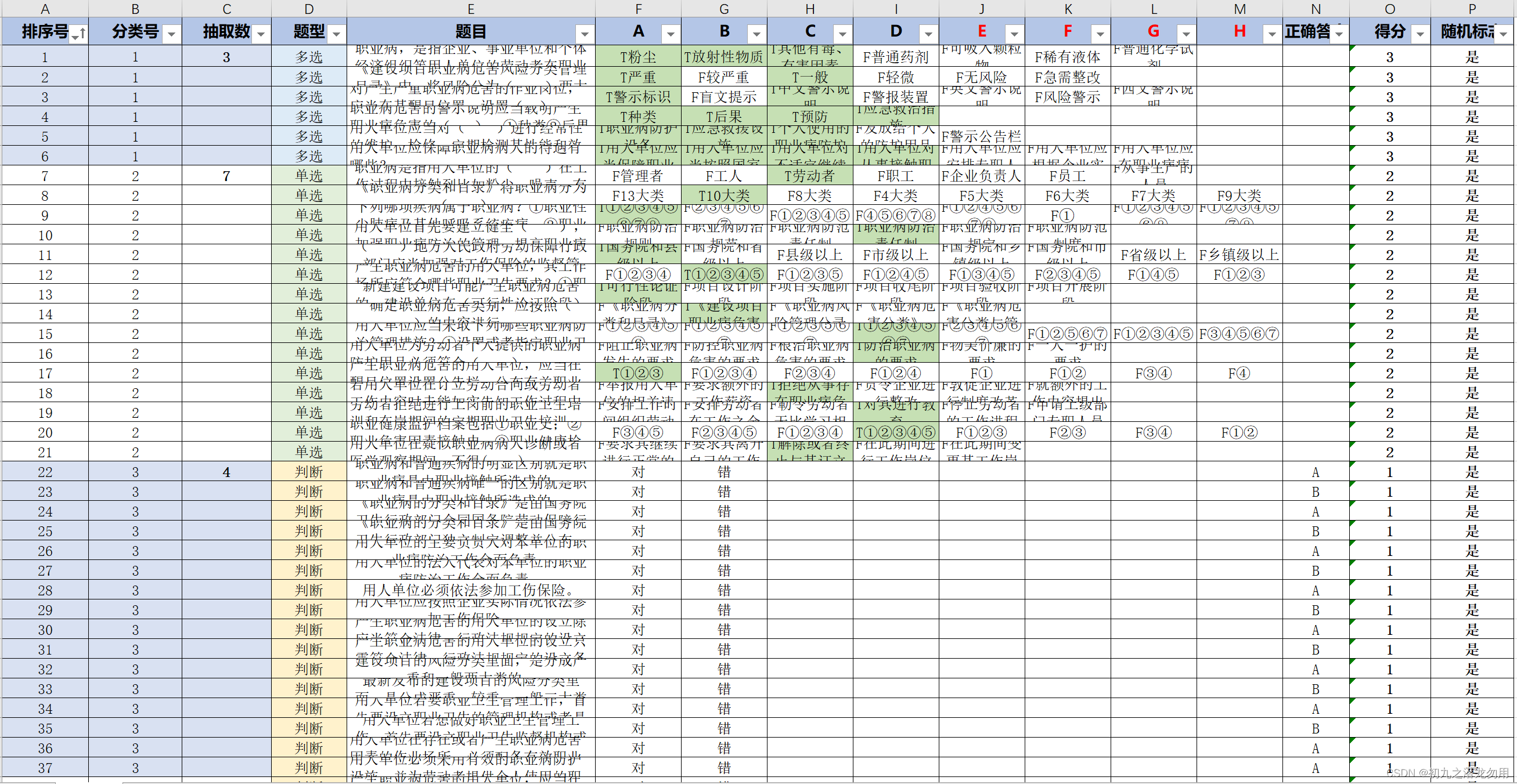Image resolution: width=1517 pixels, height=784 pixels.
Task: Open the 题目 column filter button
Action: pyautogui.click(x=584, y=34)
